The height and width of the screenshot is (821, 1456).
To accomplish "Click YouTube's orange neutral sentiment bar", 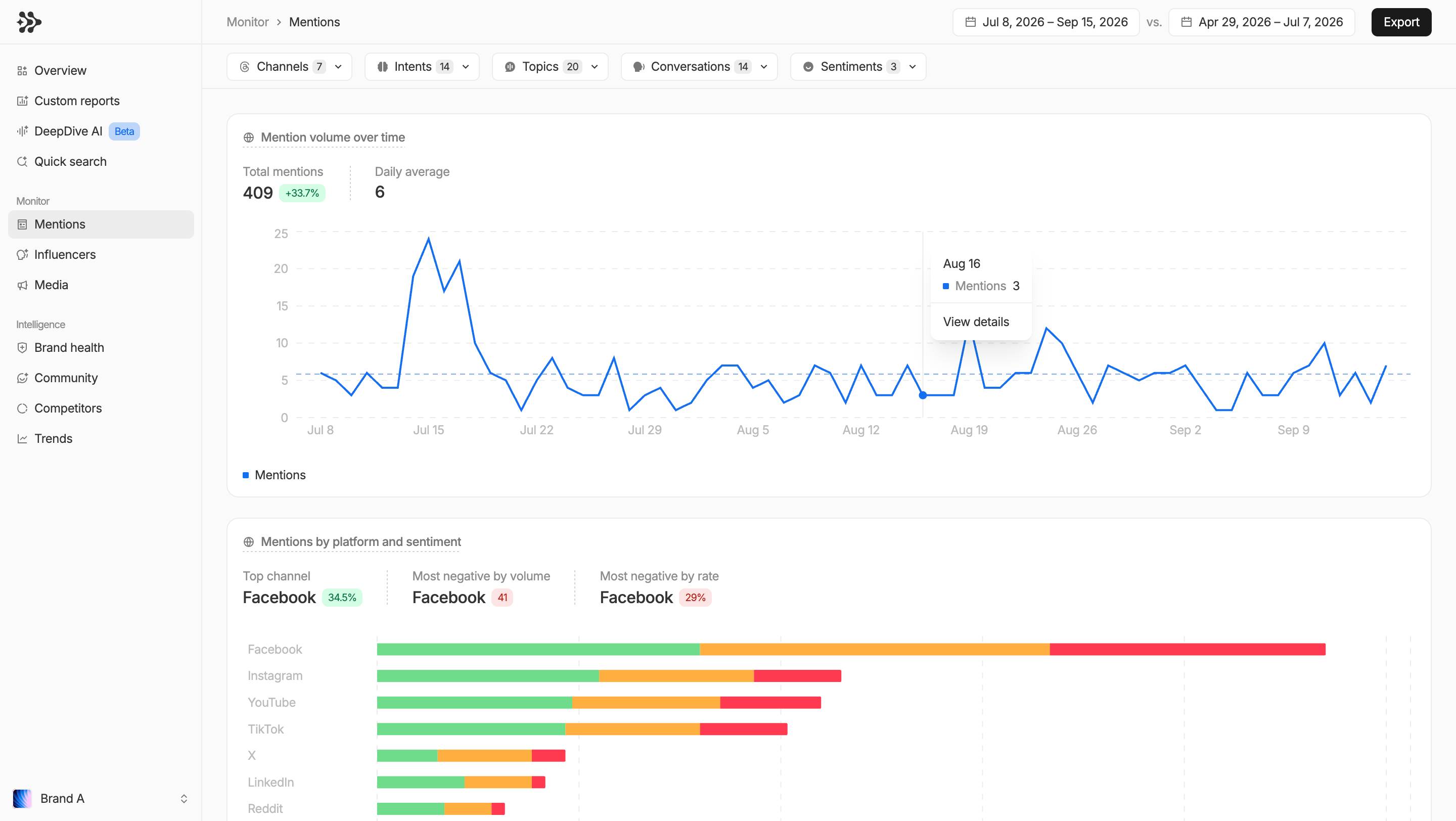I will pos(646,702).
